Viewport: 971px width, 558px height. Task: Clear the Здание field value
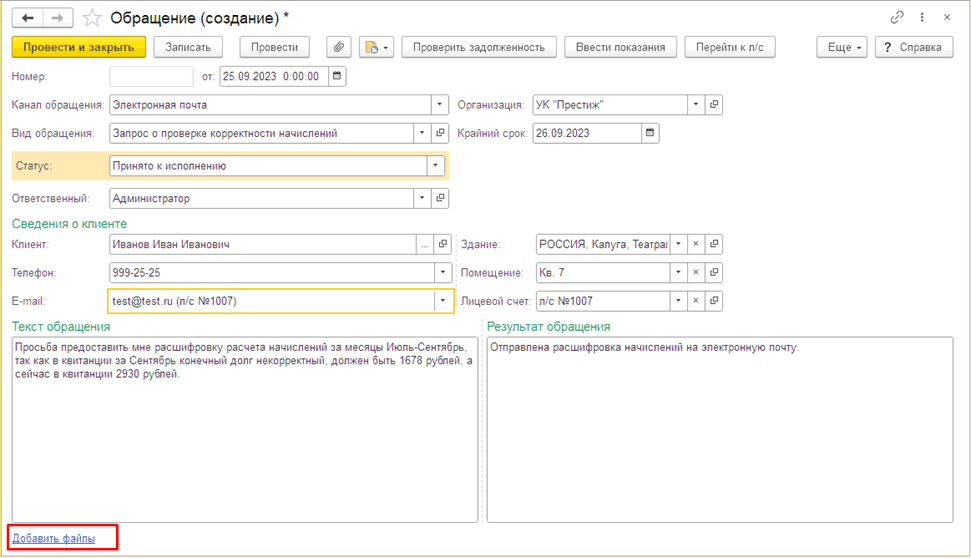pos(697,244)
